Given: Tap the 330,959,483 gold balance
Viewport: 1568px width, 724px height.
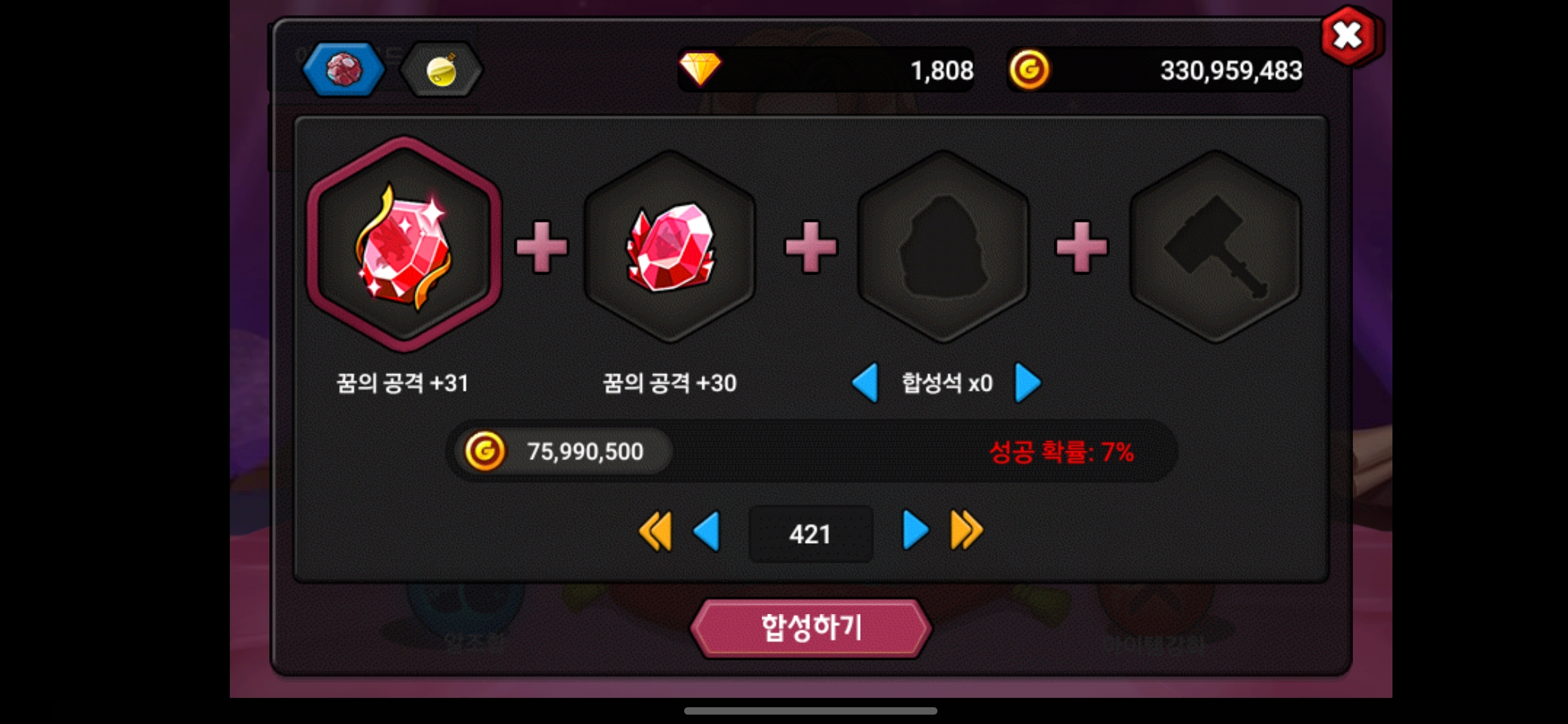Looking at the screenshot, I should click(1232, 70).
